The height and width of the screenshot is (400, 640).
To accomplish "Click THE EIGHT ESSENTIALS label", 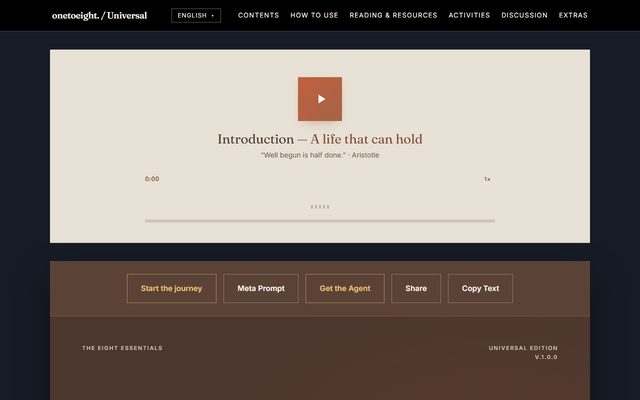I will pyautogui.click(x=122, y=348).
